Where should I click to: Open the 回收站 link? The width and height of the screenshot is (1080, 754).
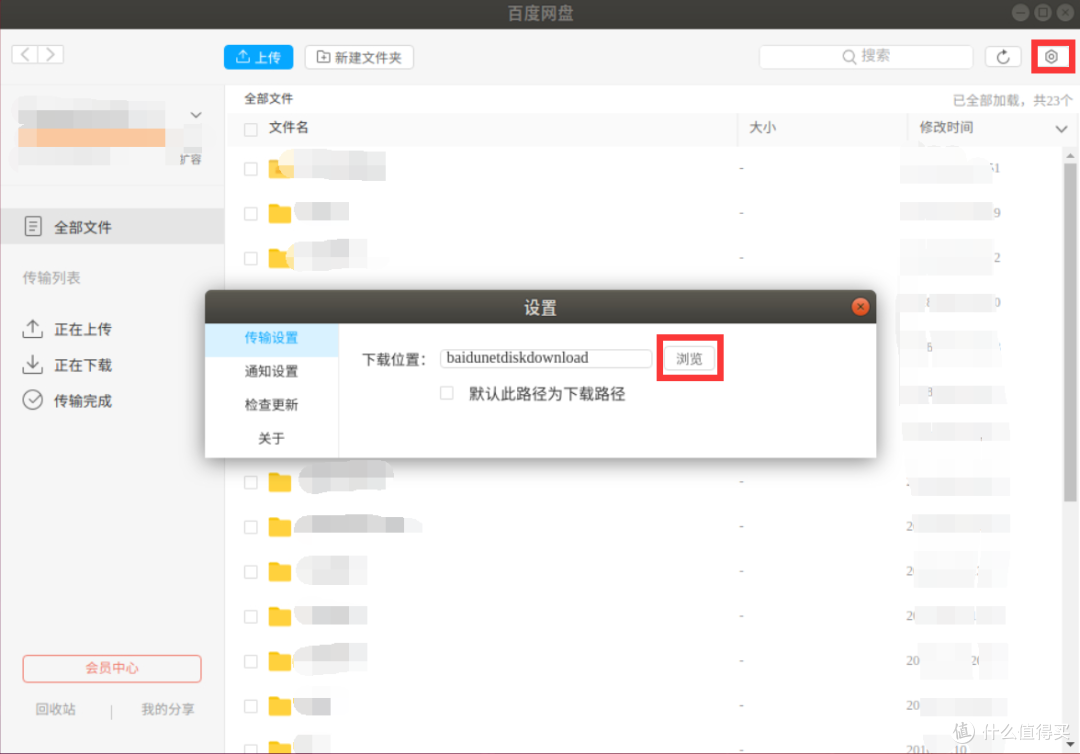tap(56, 709)
